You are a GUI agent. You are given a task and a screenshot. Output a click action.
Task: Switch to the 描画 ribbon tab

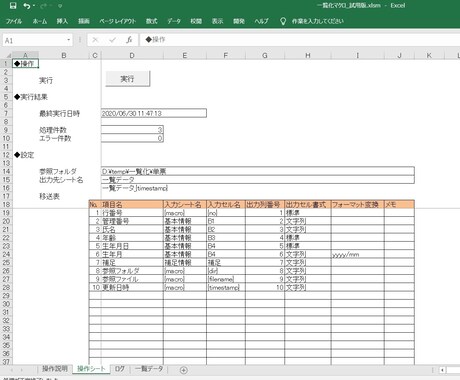click(x=84, y=21)
